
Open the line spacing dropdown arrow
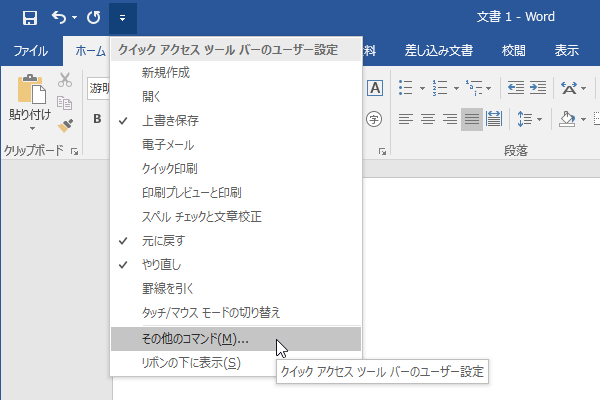540,119
